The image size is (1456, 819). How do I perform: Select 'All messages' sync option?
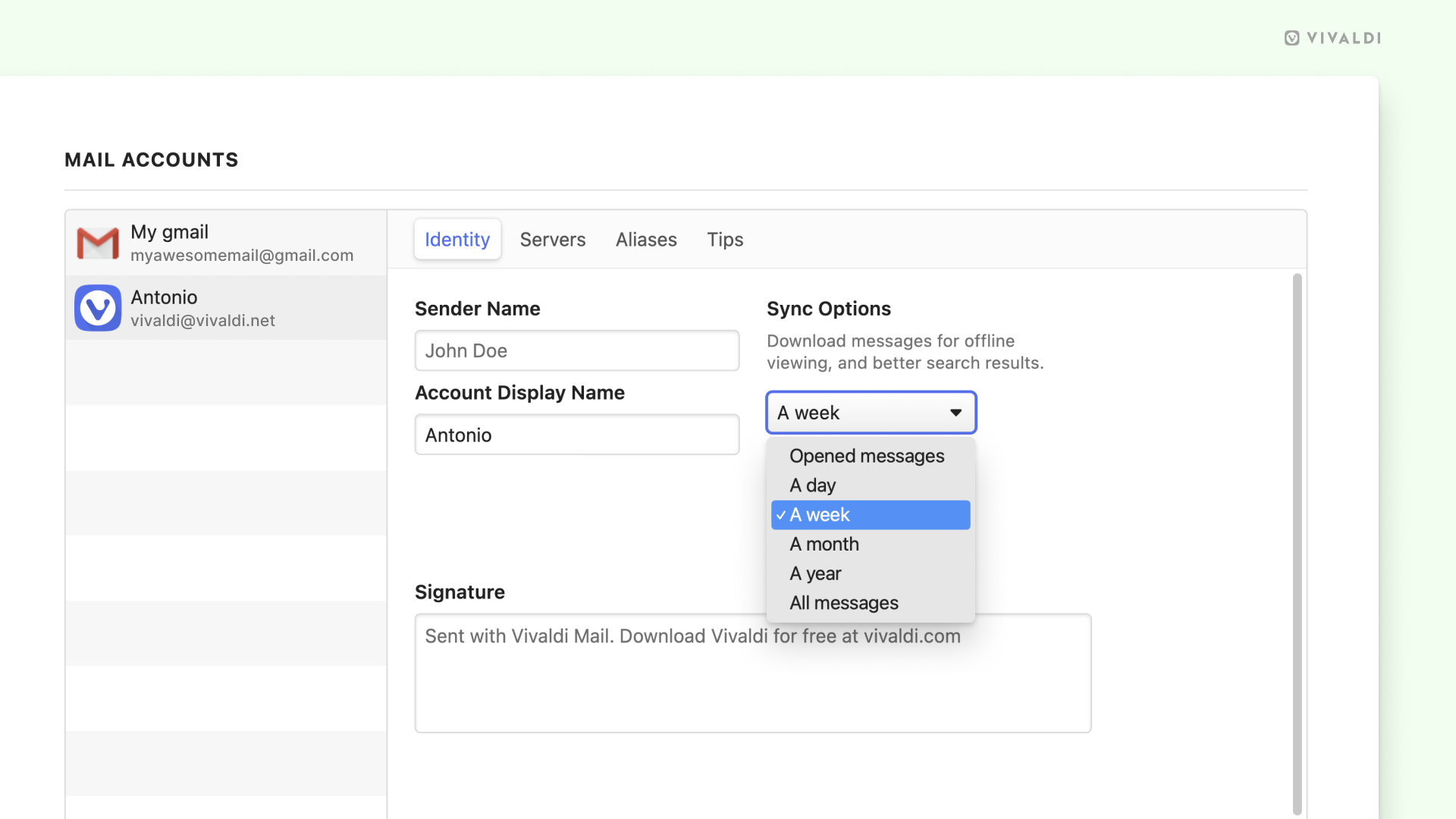coord(843,602)
